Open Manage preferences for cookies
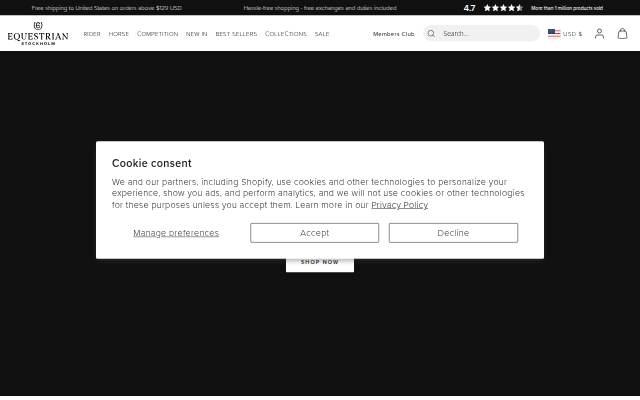 [x=176, y=233]
